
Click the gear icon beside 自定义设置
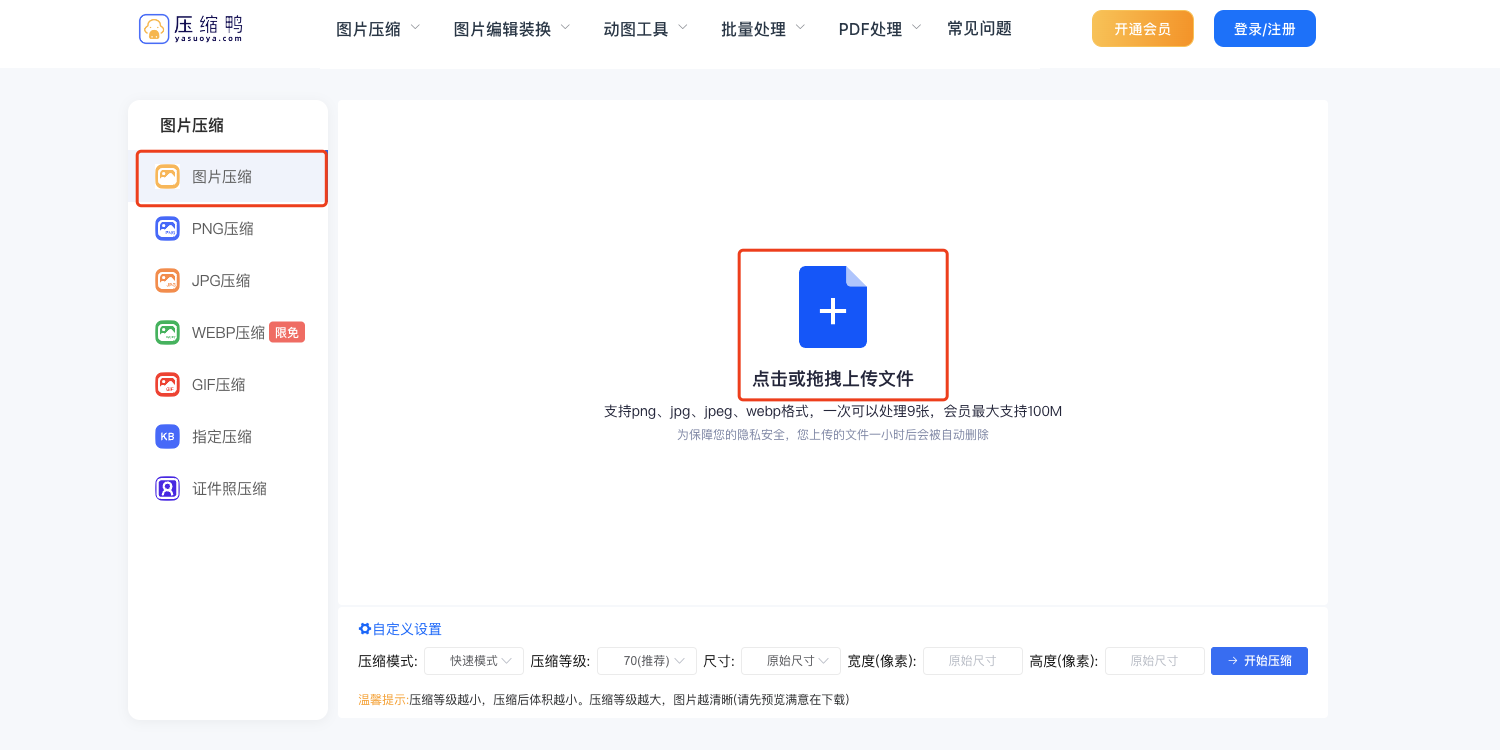tap(365, 629)
